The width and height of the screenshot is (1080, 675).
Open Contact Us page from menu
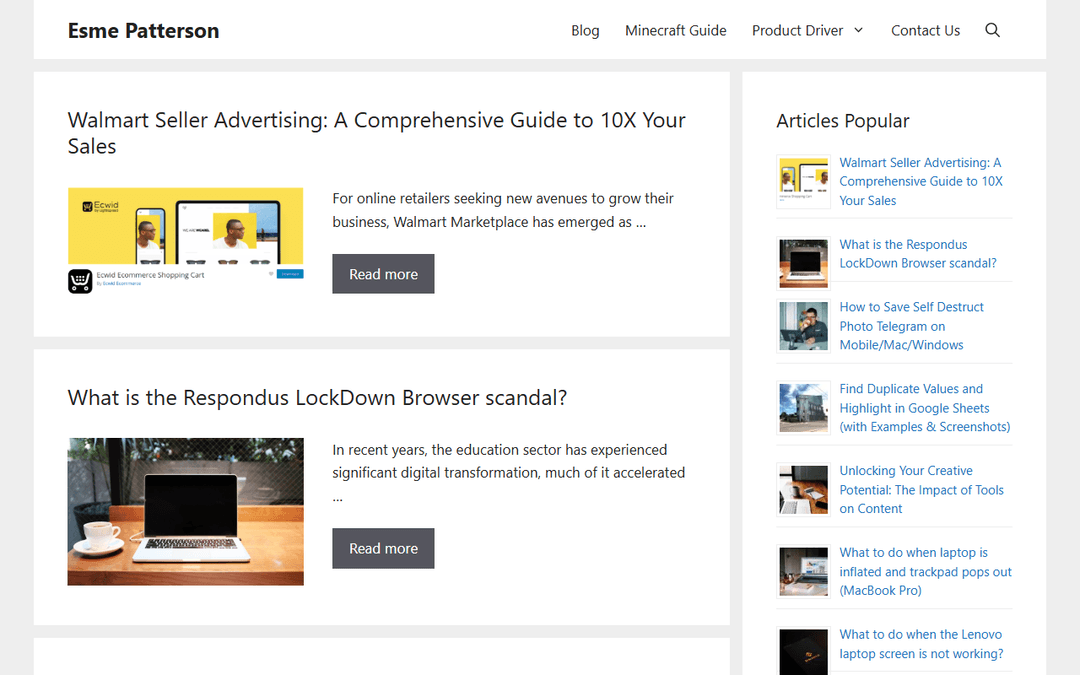click(x=925, y=30)
